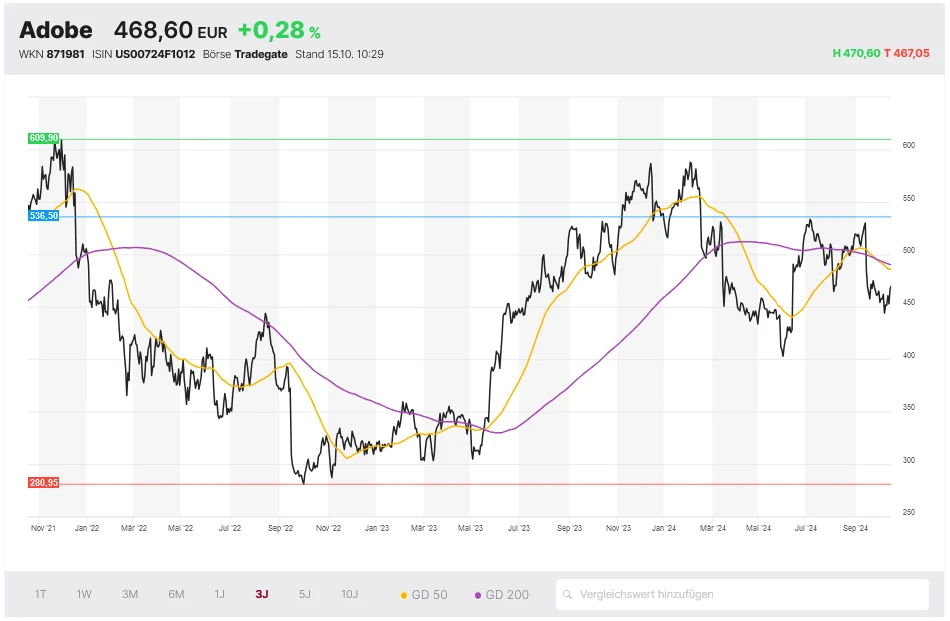Show the 10J chart history
Screen dimensions: 950x621
tap(349, 594)
